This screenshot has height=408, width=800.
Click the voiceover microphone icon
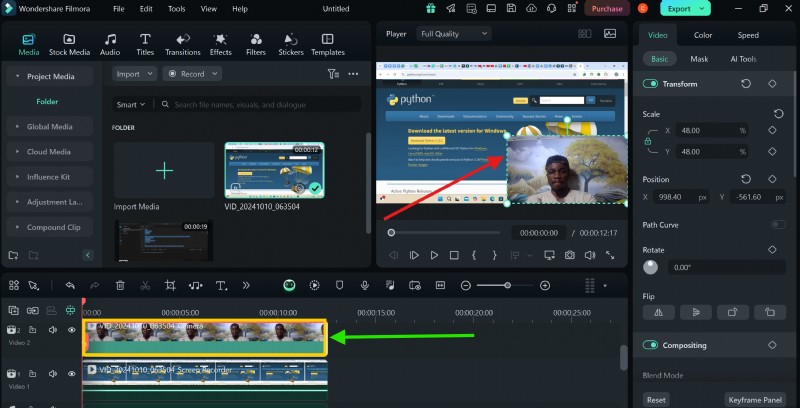(x=365, y=285)
